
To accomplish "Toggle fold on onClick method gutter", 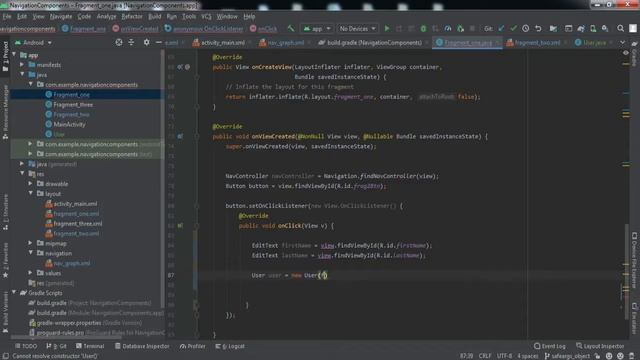I will [196, 226].
